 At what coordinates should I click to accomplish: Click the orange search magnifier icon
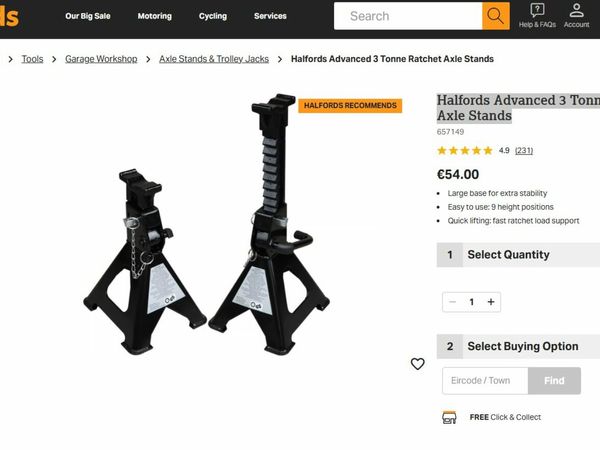pos(496,16)
